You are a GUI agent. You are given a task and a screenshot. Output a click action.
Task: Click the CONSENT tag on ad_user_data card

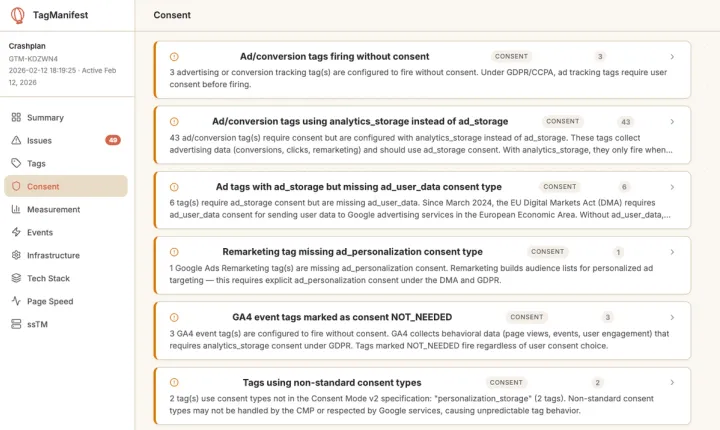[560, 187]
